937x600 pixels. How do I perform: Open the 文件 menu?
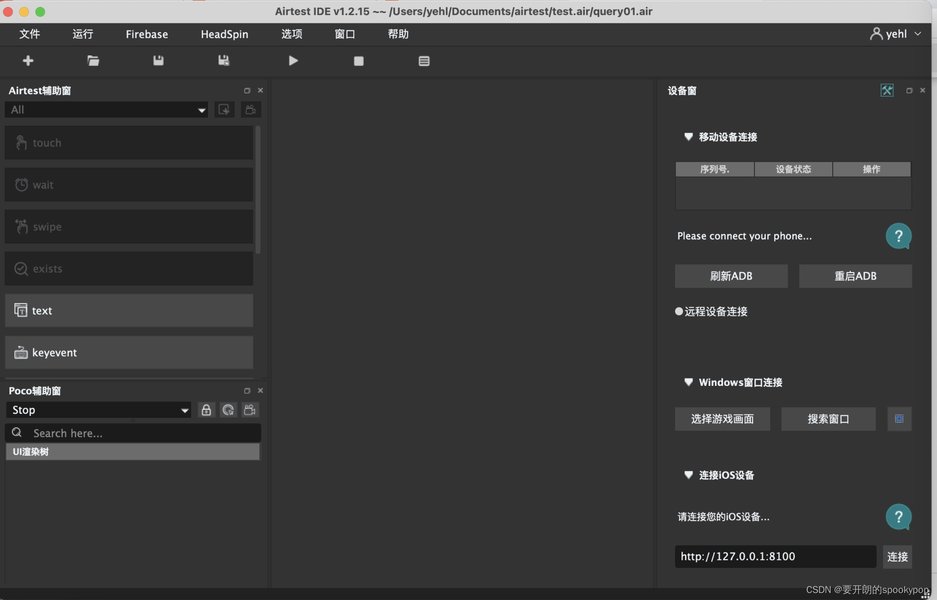(x=29, y=34)
